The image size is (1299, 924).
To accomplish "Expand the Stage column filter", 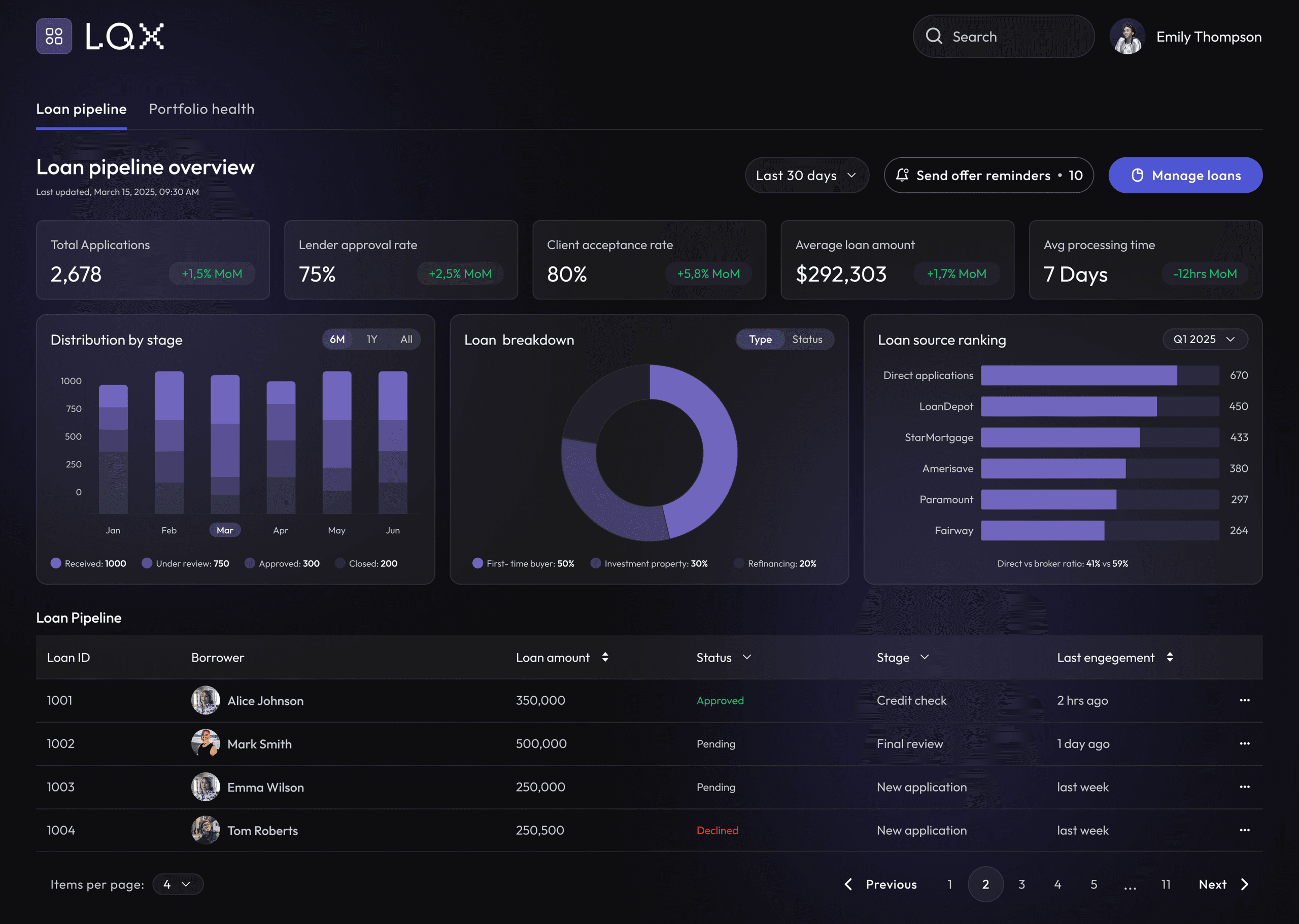I will click(925, 657).
